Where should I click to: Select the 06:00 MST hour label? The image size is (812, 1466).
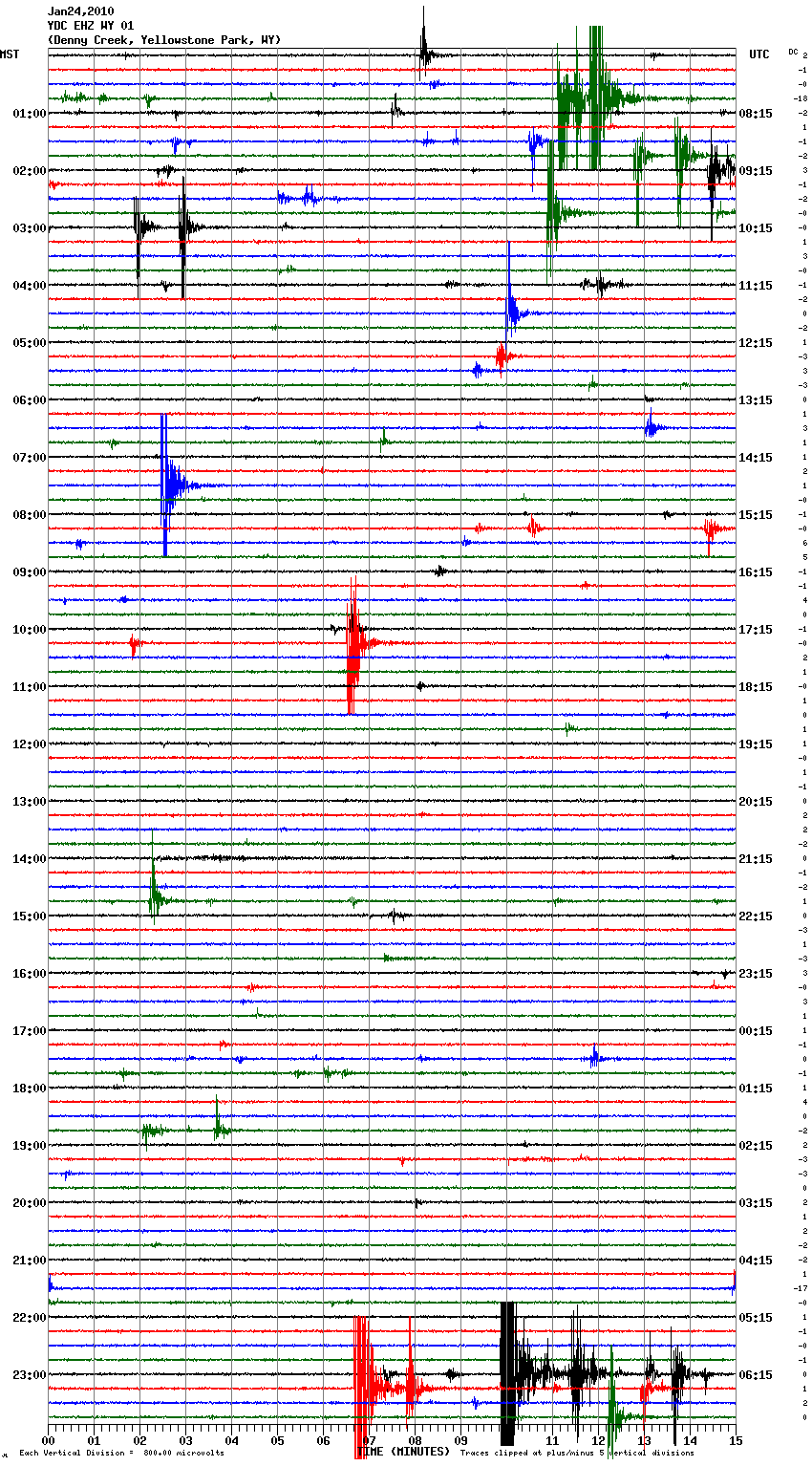30,400
